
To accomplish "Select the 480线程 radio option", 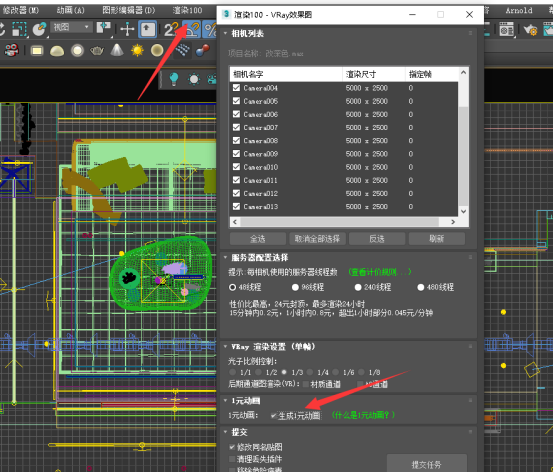I will click(x=420, y=287).
